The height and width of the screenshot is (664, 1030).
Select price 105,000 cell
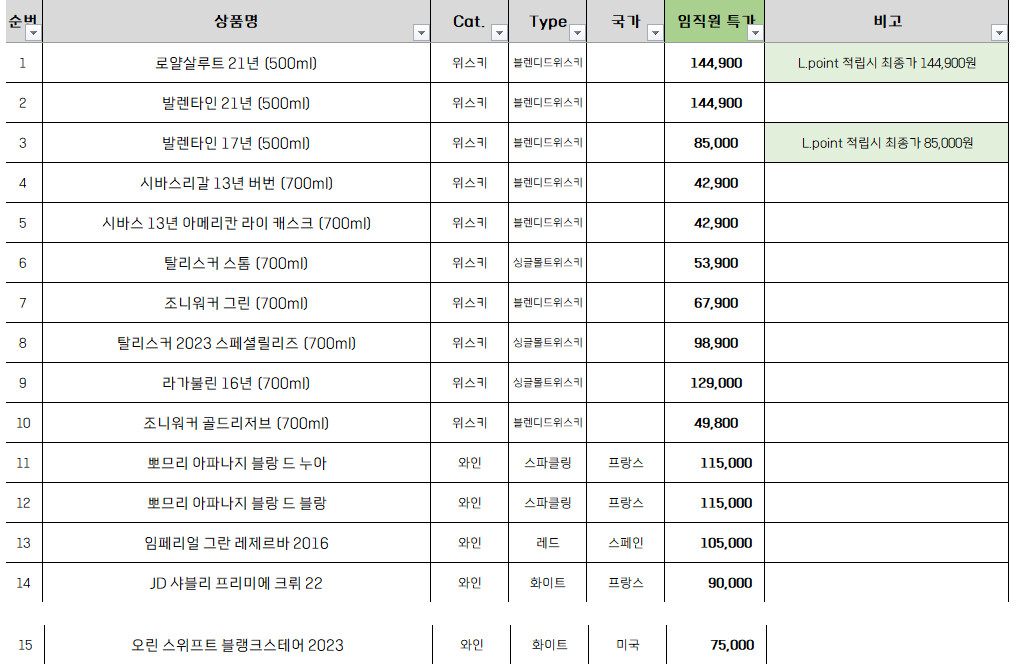point(715,543)
